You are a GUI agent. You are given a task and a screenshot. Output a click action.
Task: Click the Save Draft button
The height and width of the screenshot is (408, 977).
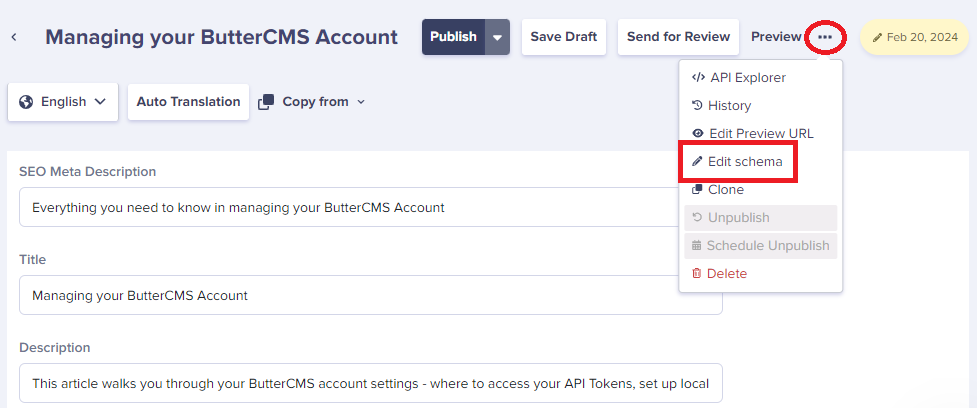[x=564, y=37]
